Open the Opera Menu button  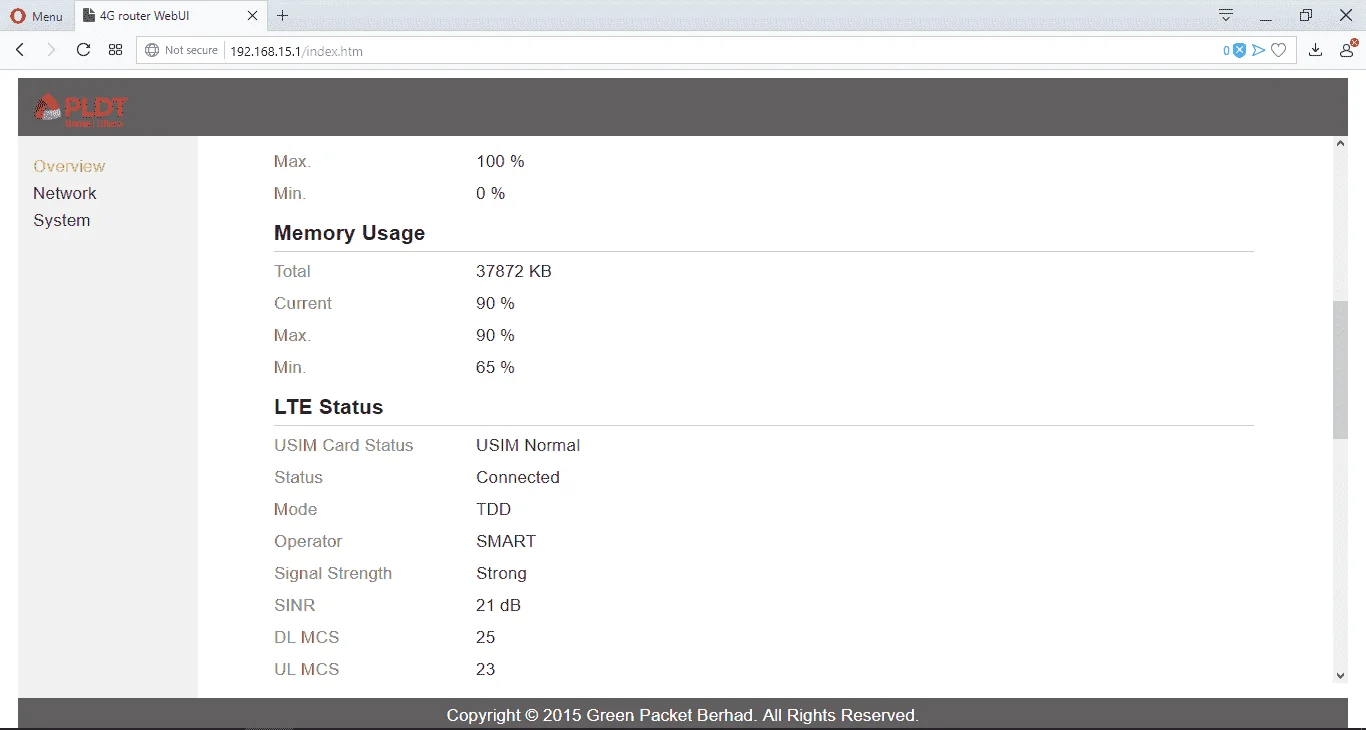(37, 16)
